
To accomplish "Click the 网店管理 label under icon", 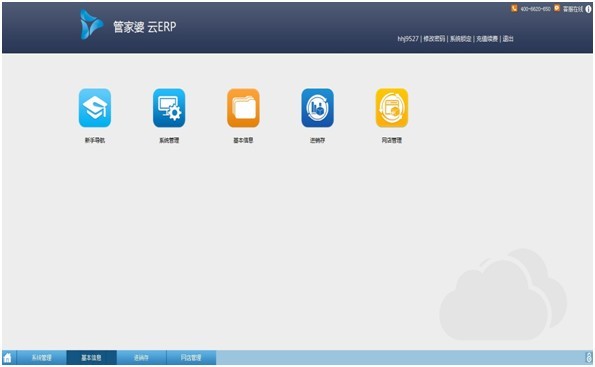I will tap(392, 140).
